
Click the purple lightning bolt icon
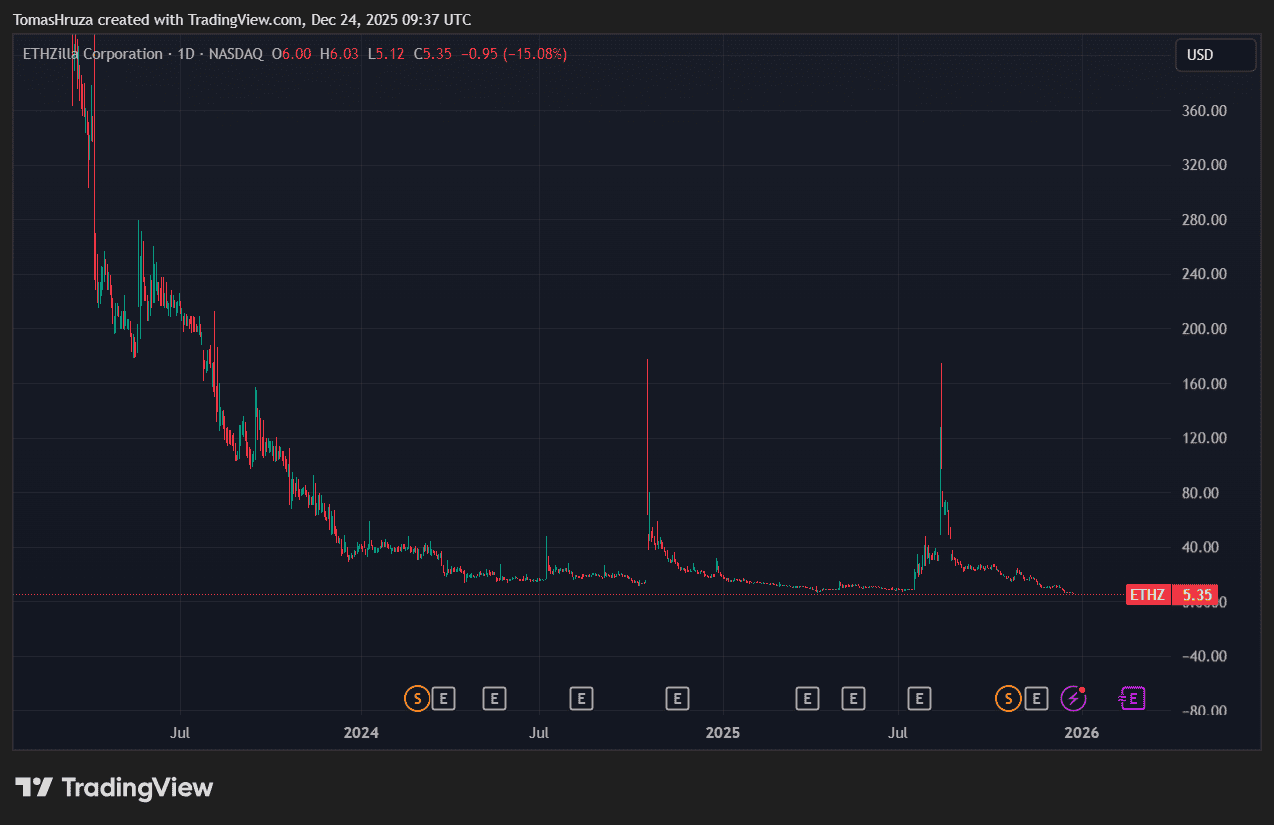(1073, 698)
